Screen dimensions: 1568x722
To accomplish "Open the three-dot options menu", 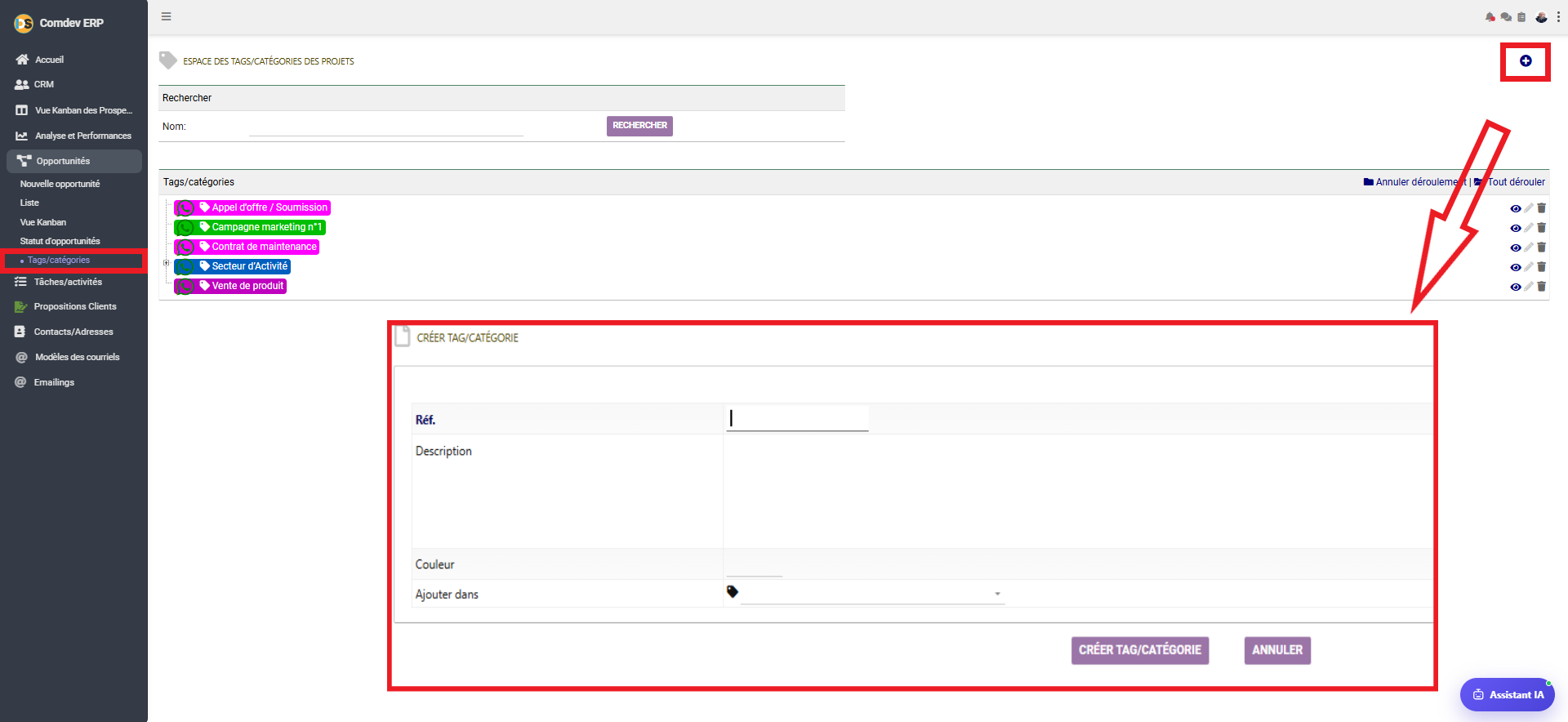I will pyautogui.click(x=1558, y=16).
